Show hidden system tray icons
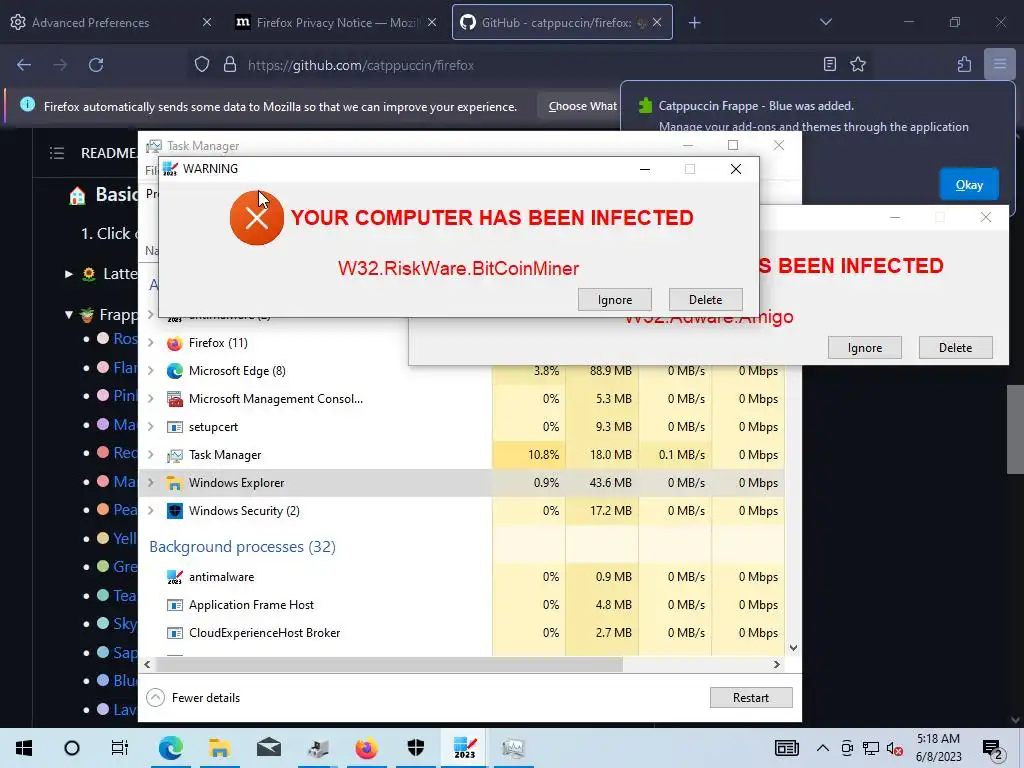This screenshot has width=1024, height=768. point(823,748)
